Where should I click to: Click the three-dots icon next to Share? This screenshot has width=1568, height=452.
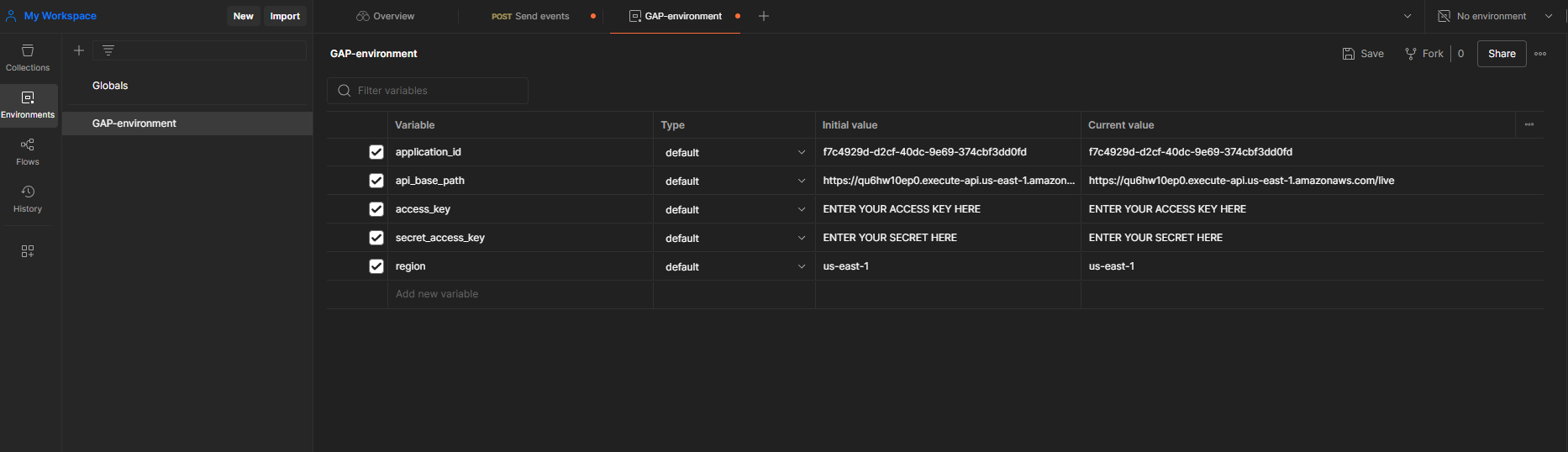1540,54
